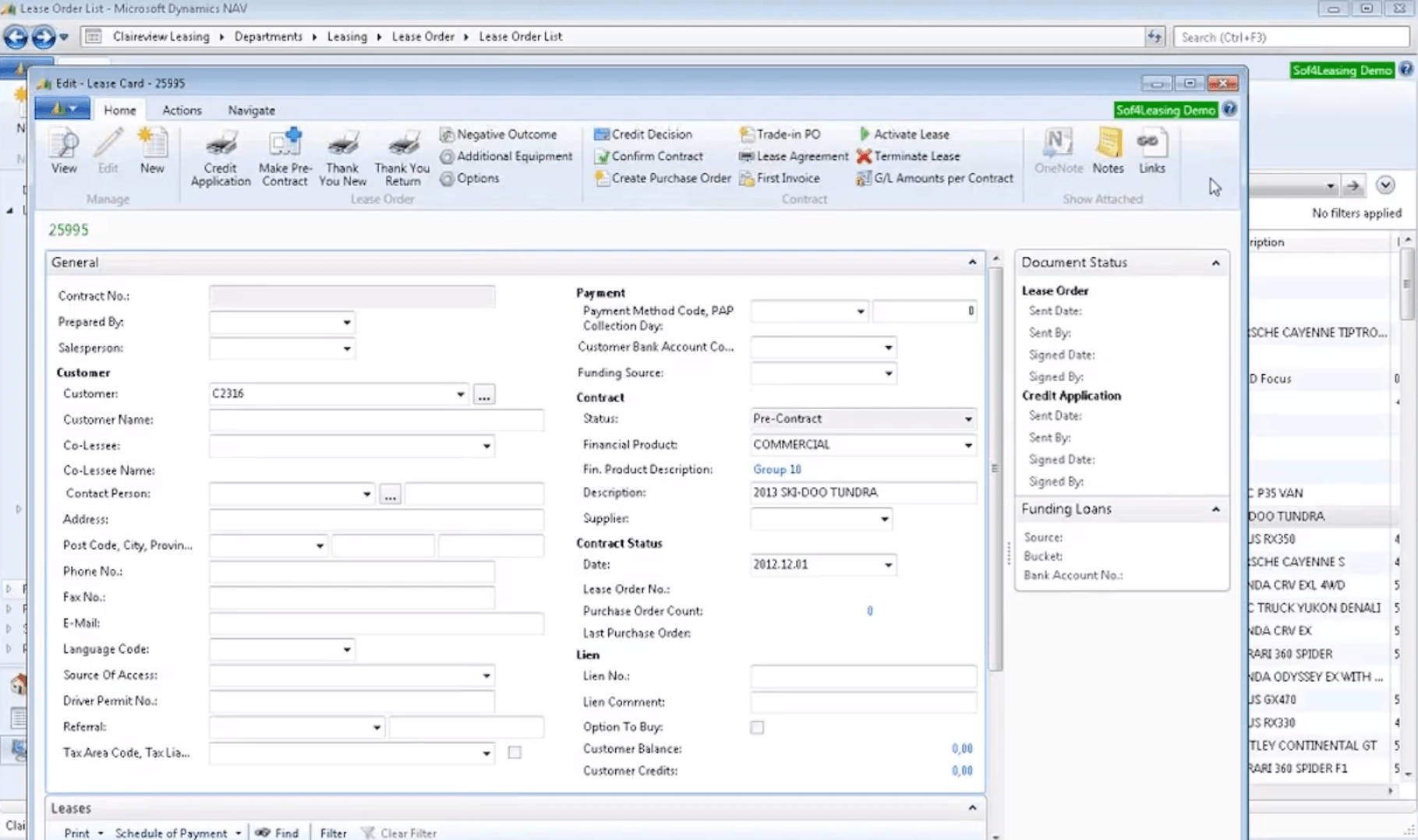1418x840 pixels.
Task: Open Co-Lessee dropdown
Action: [486, 446]
